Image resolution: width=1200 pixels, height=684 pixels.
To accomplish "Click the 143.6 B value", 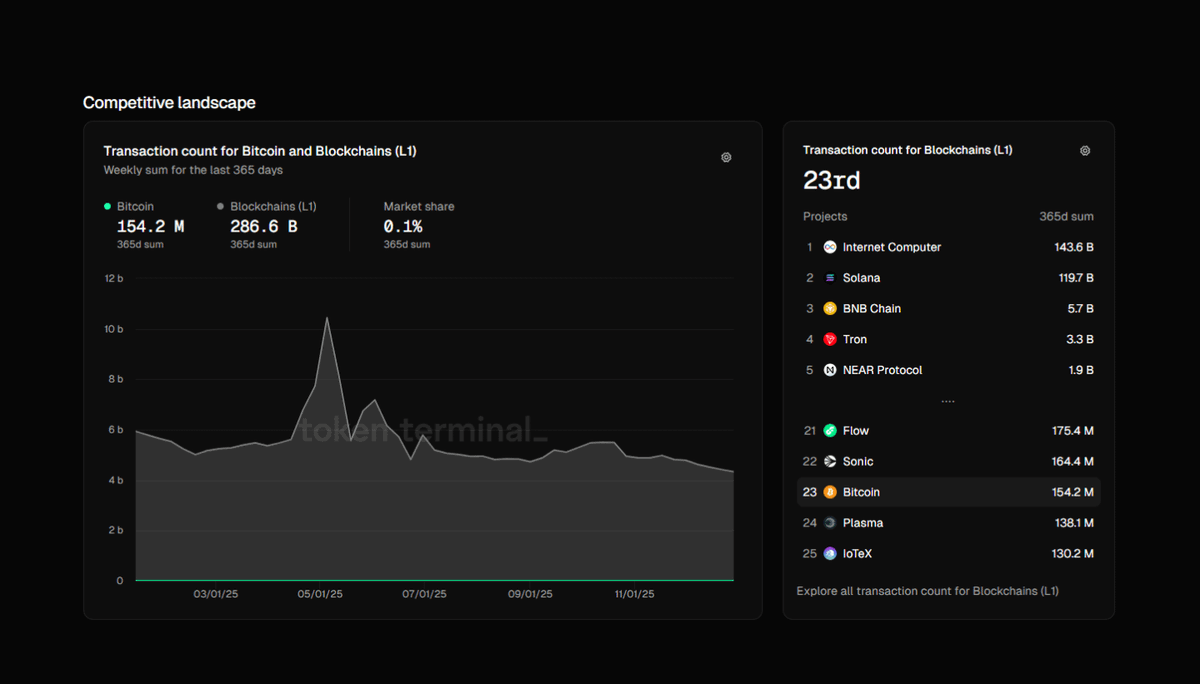I will pos(1072,247).
